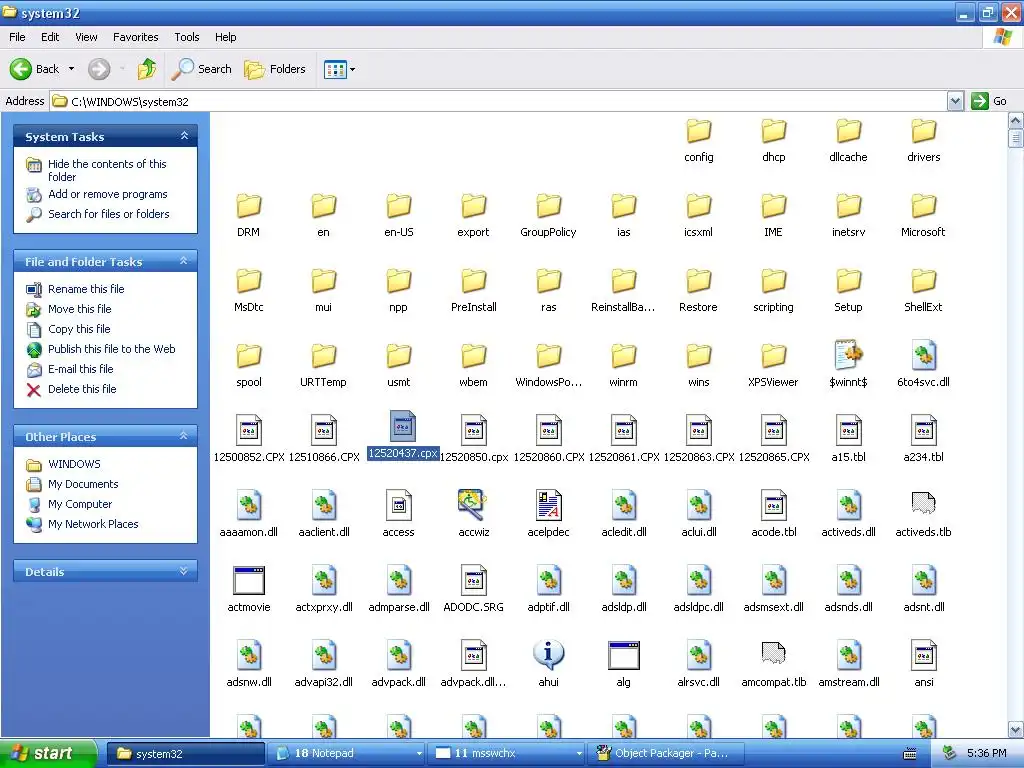Select the a15.tbl file icon
Screen dimensions: 1024x768
pos(848,430)
